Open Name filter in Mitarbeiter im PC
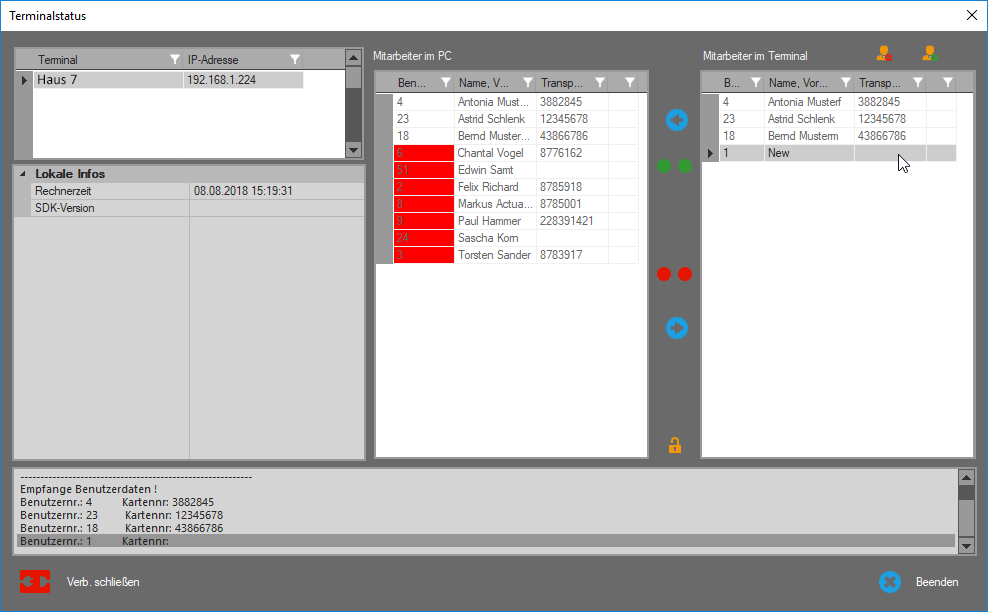 (x=526, y=83)
